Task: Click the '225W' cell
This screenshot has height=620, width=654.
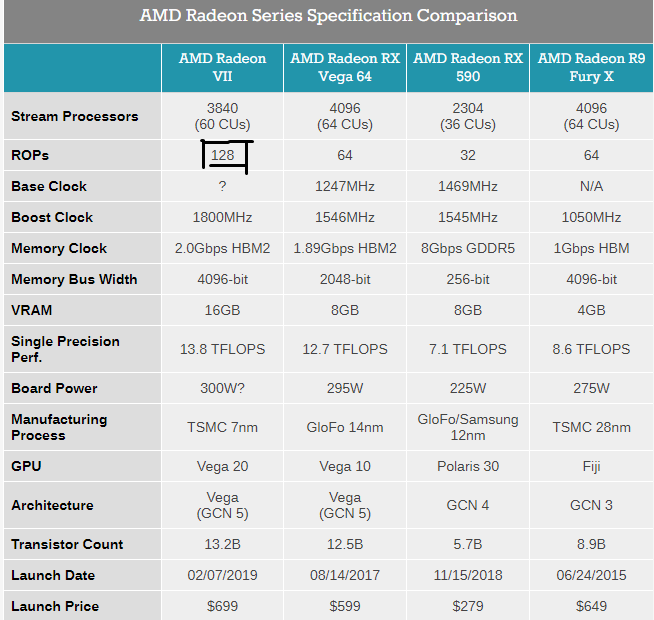Action: 468,388
